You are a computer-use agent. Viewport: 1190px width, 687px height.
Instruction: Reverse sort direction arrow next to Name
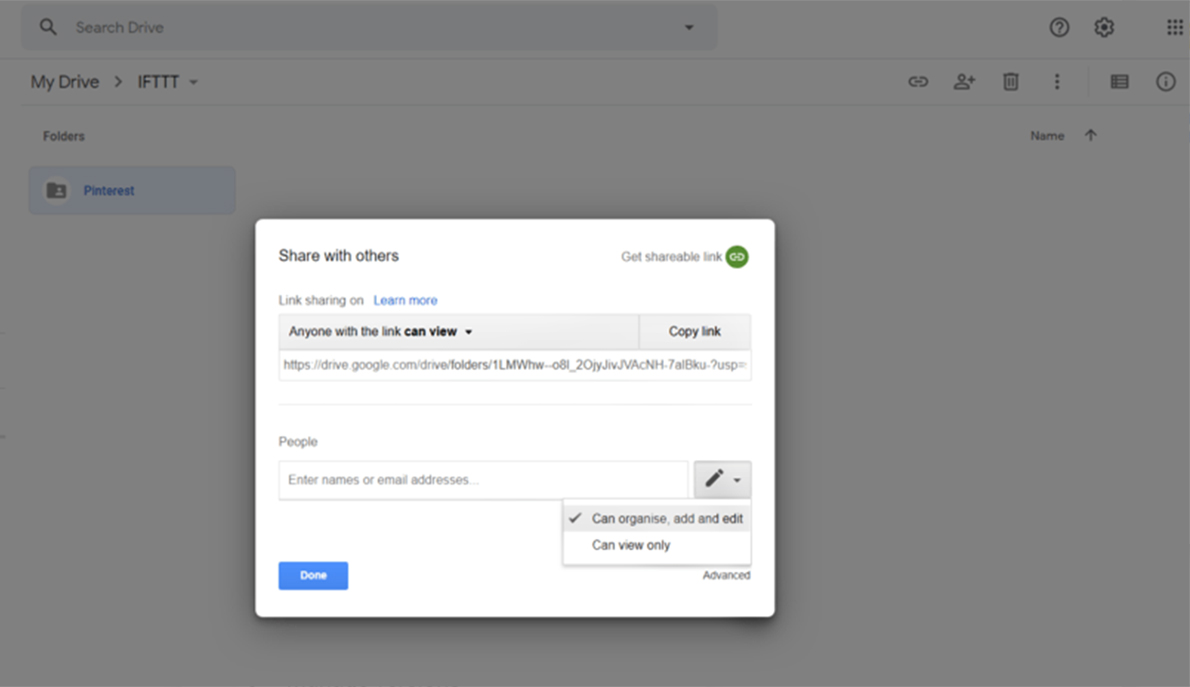pyautogui.click(x=1091, y=135)
